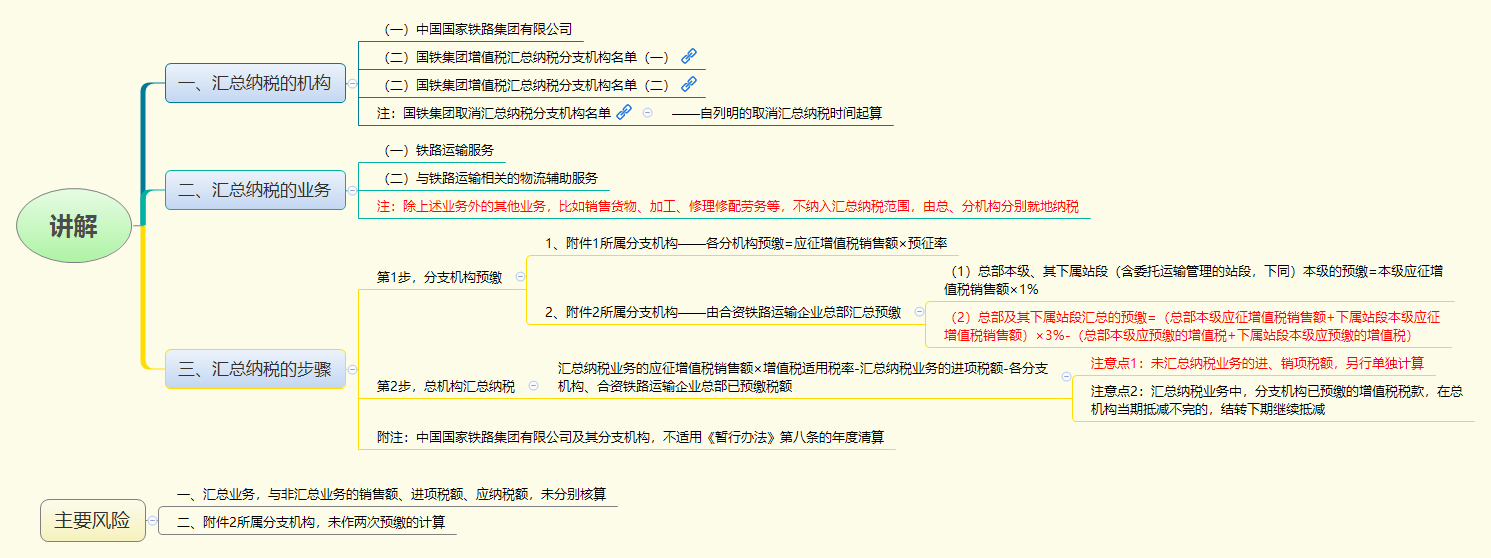Select risk item 二、附件2所属分支机构 未作两次预缴
The image size is (1491, 558).
(x=311, y=522)
